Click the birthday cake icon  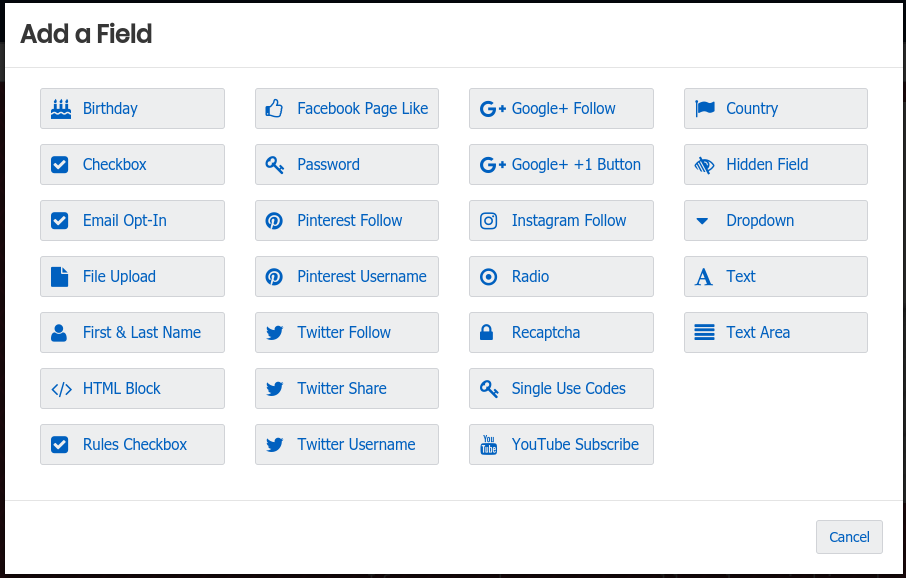pos(61,109)
